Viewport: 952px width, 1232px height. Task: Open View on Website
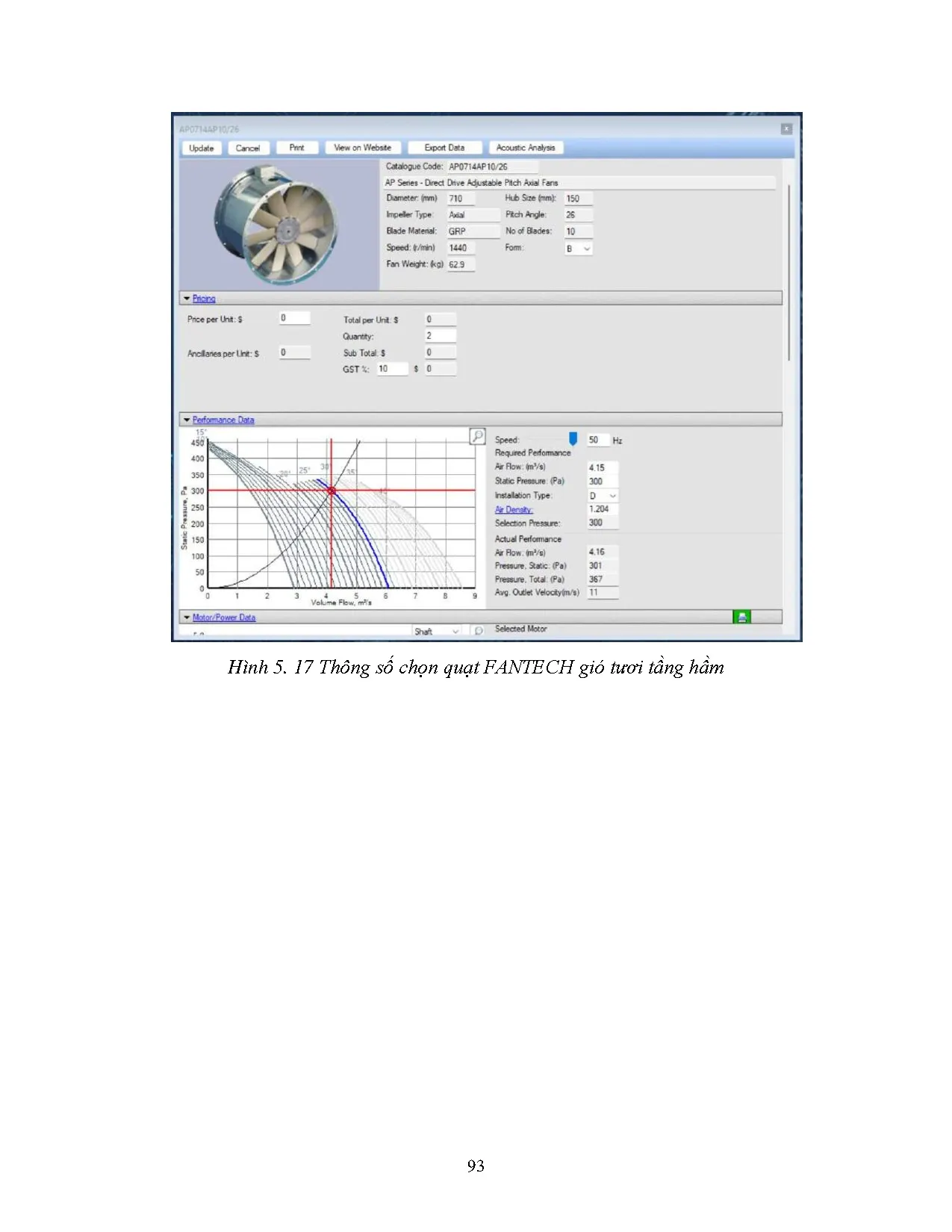coord(362,148)
